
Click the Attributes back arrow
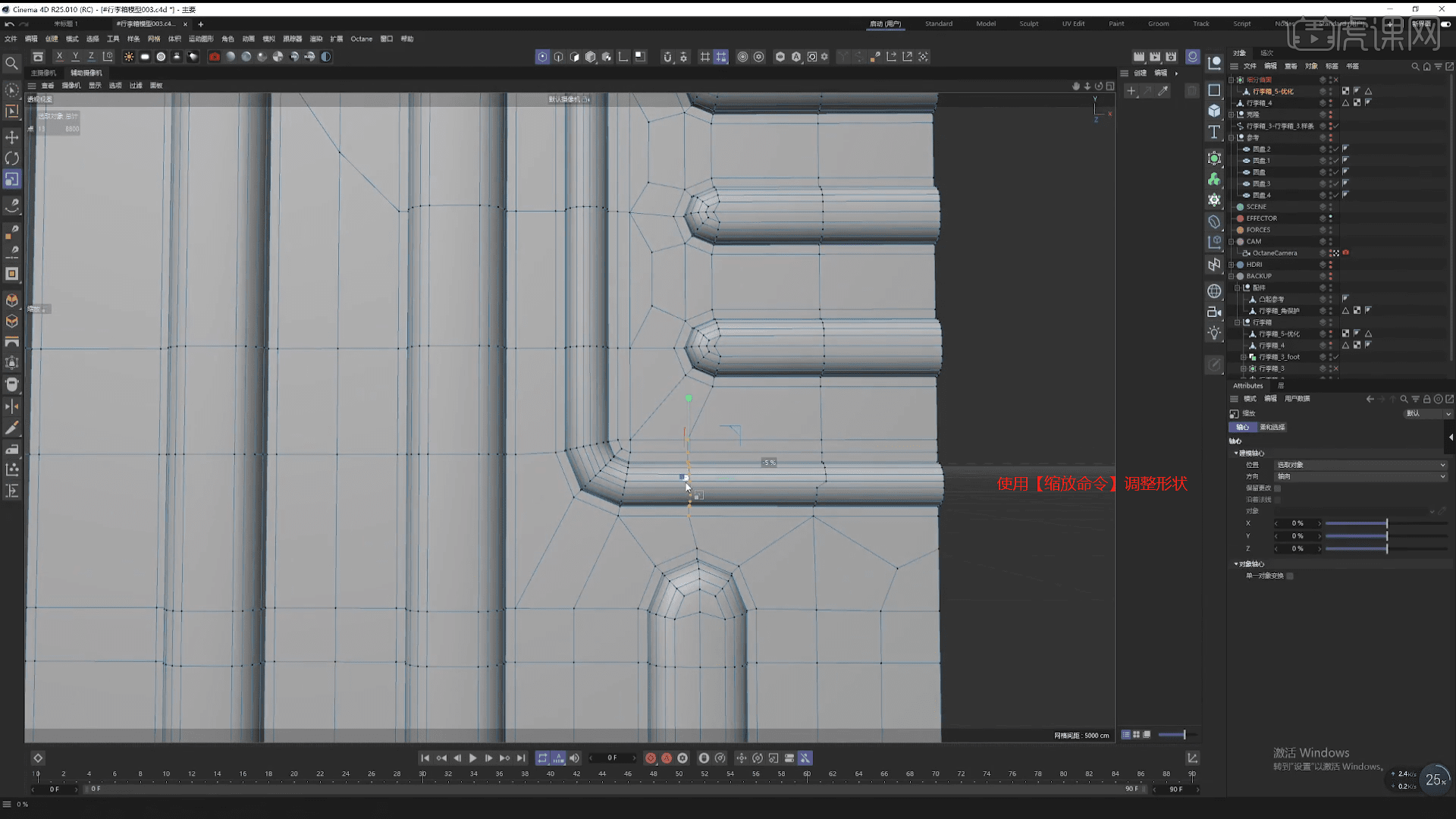(1370, 399)
